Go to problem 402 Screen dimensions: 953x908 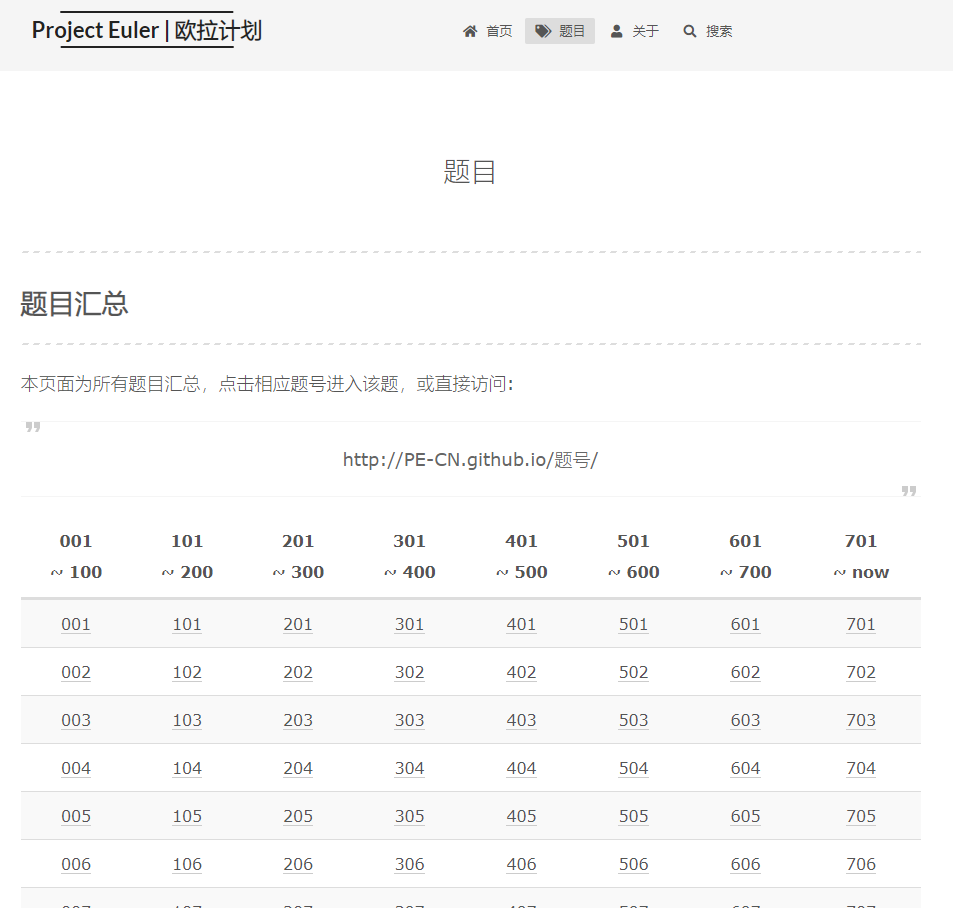pyautogui.click(x=521, y=672)
